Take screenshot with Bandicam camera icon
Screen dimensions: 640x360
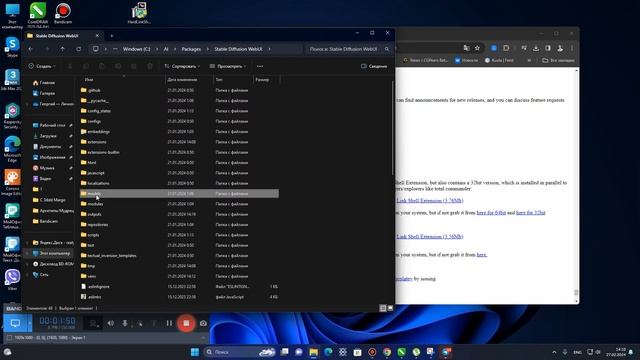203,323
